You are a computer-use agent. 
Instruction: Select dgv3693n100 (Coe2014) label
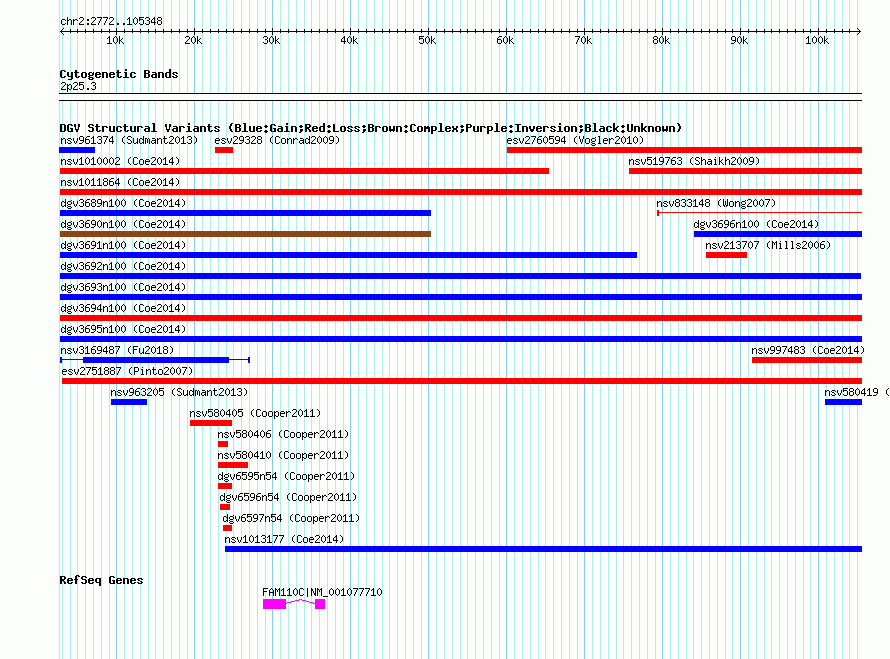[x=123, y=287]
